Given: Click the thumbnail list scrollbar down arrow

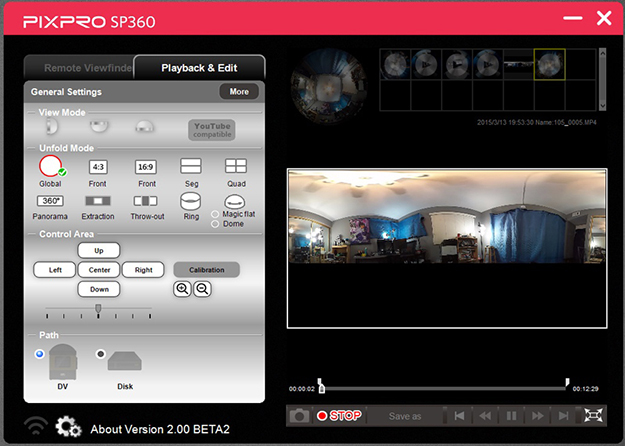Looking at the screenshot, I should 602,106.
